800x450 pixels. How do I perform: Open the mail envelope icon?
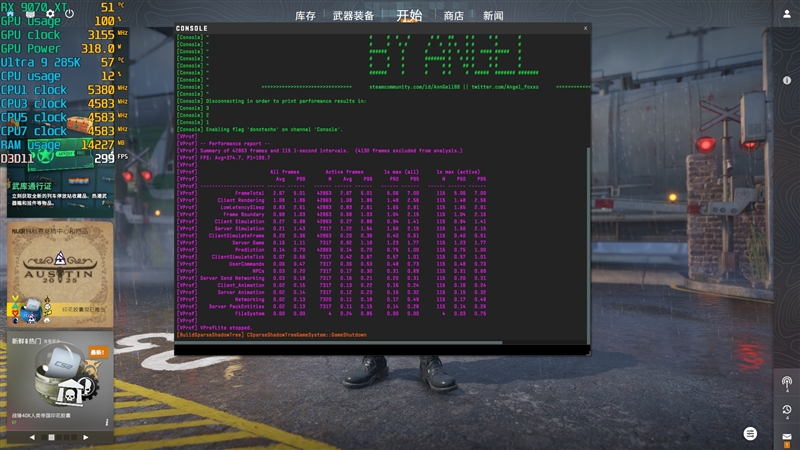[787, 438]
